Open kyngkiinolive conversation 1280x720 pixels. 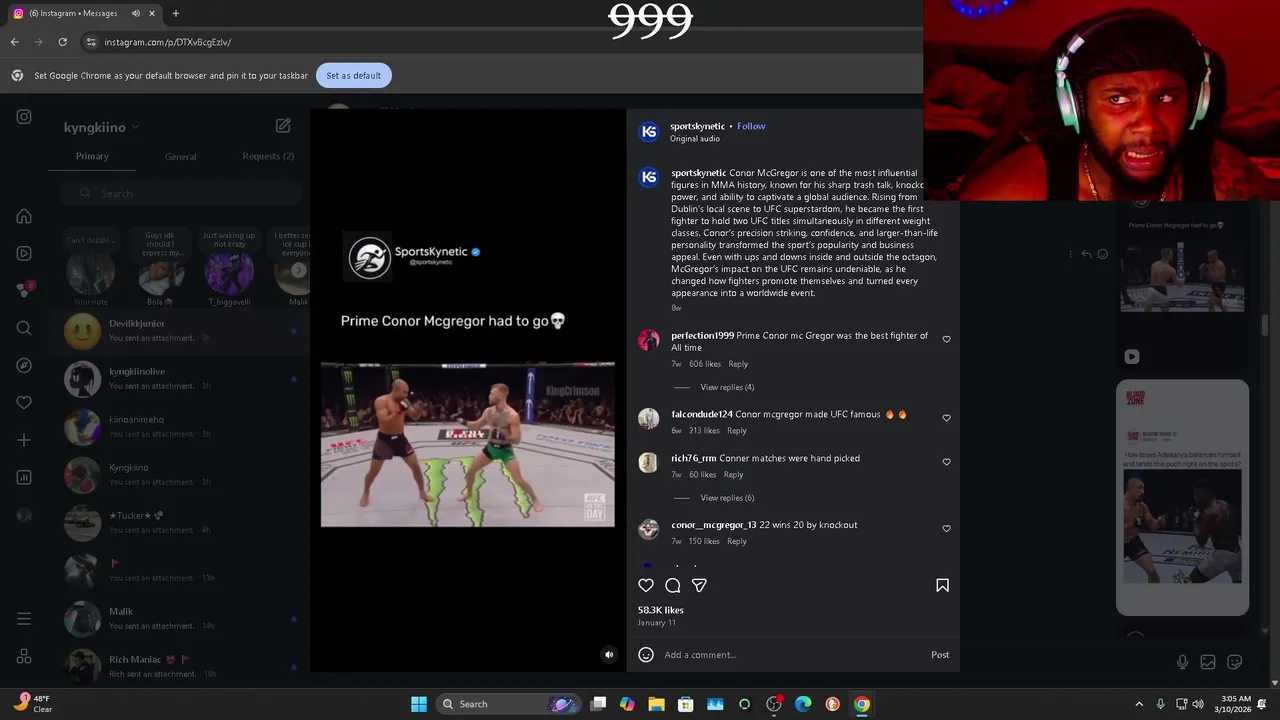(181, 378)
